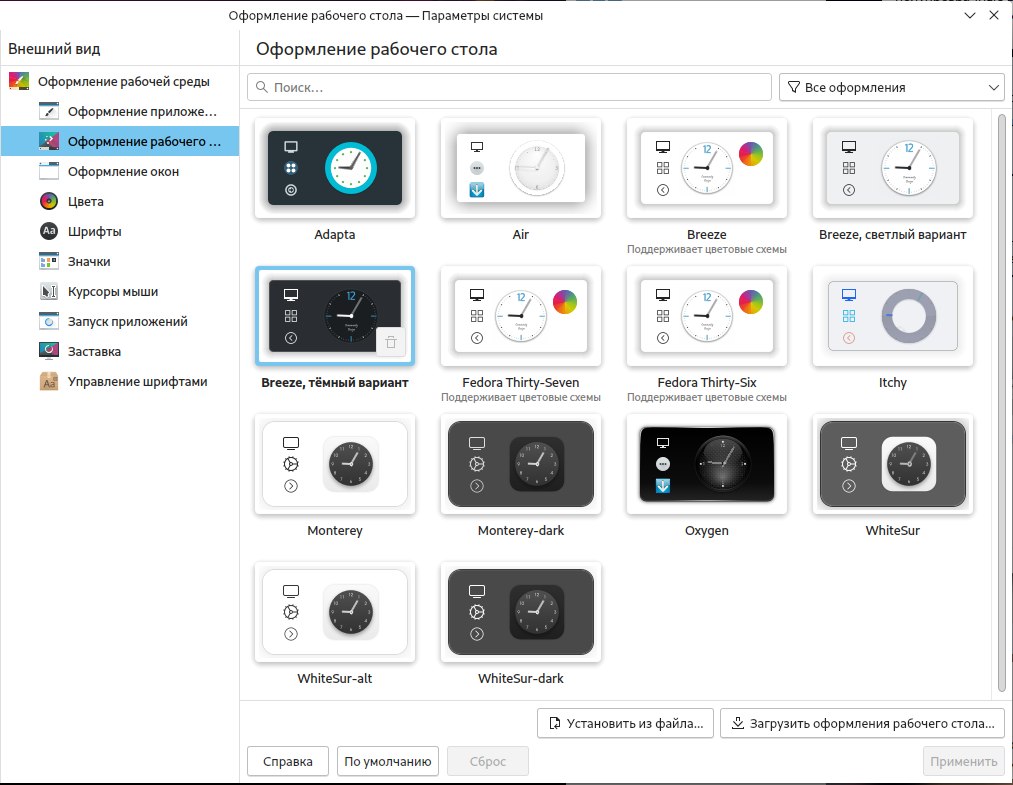The width and height of the screenshot is (1013, 785).
Task: Click the Оформление окон window icon
Action: pyautogui.click(x=48, y=171)
